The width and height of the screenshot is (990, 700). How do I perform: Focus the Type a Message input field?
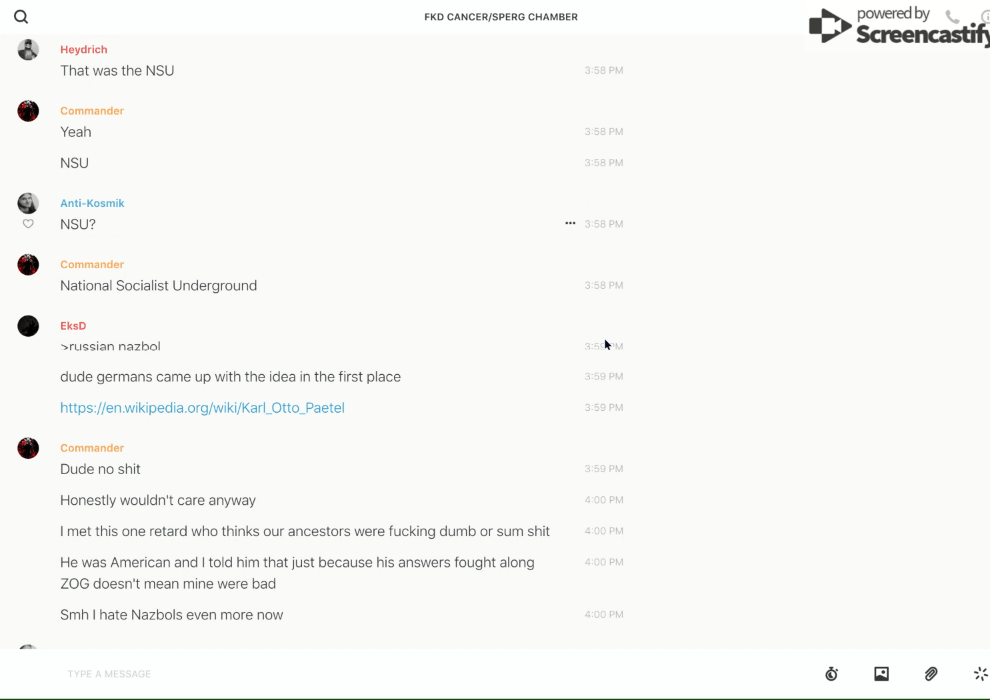(x=400, y=674)
